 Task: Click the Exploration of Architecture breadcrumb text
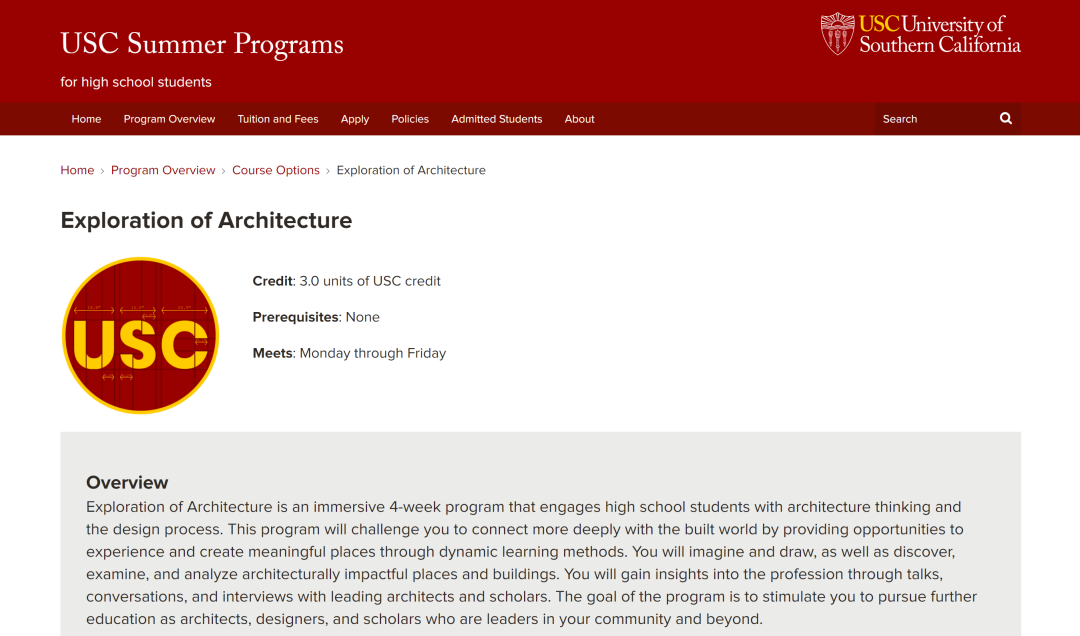(411, 170)
